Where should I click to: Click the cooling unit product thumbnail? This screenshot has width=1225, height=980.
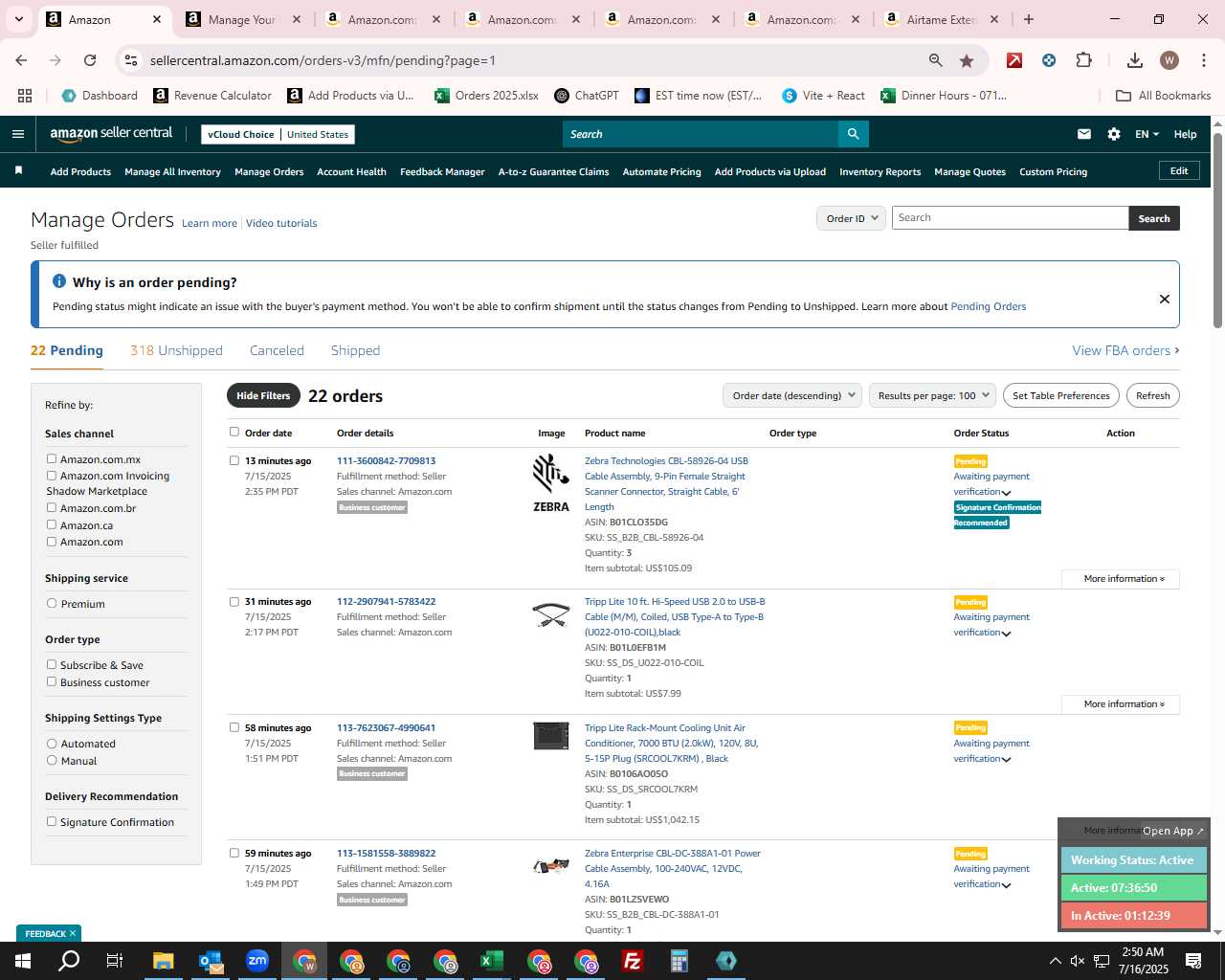(x=551, y=735)
